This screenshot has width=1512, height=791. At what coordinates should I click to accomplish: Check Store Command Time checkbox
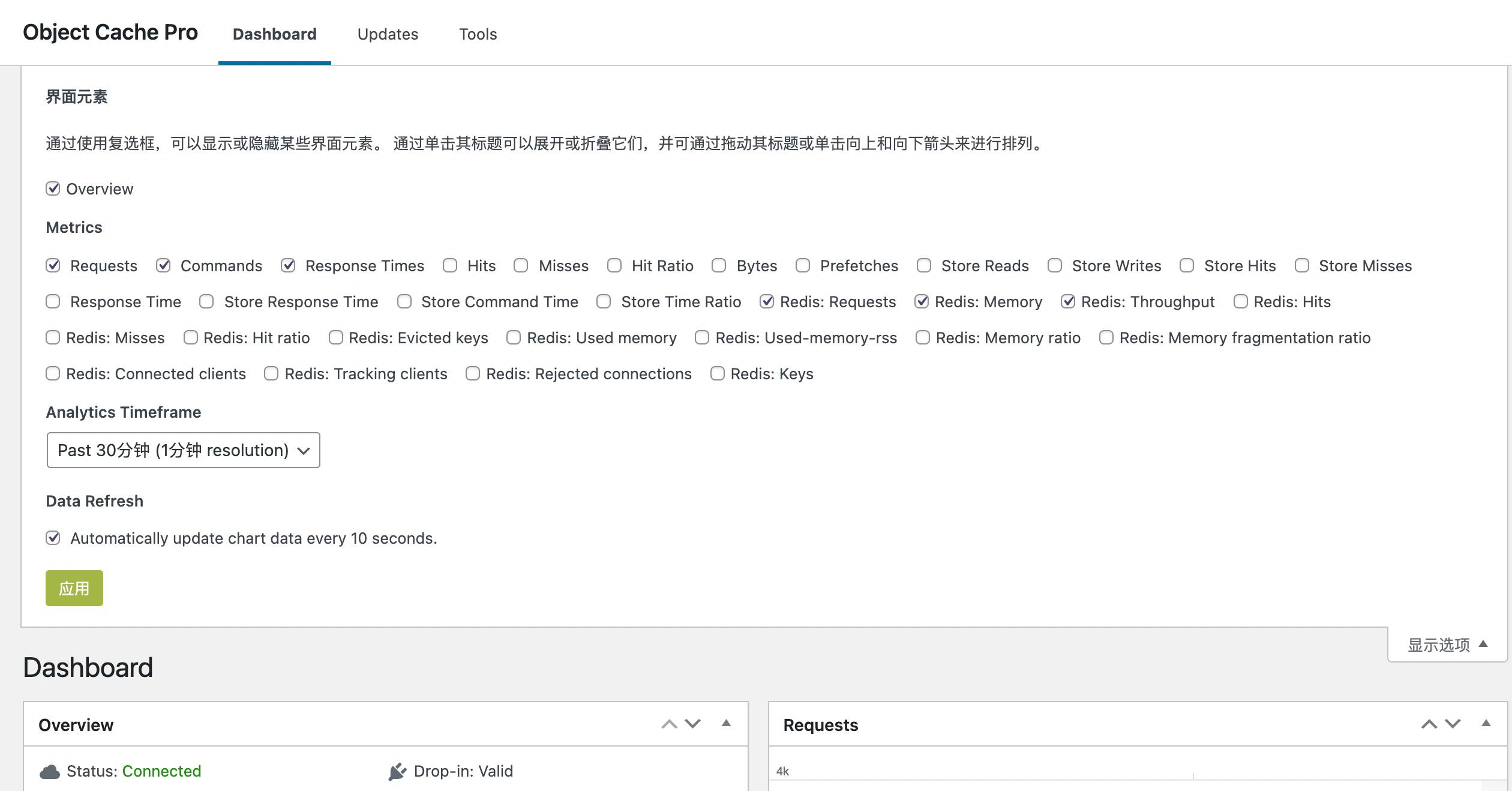(x=404, y=302)
